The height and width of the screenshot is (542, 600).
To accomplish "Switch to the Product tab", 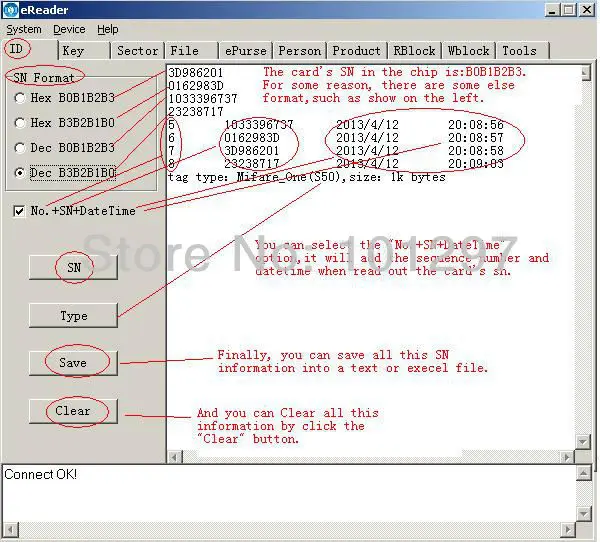I will 357,51.
